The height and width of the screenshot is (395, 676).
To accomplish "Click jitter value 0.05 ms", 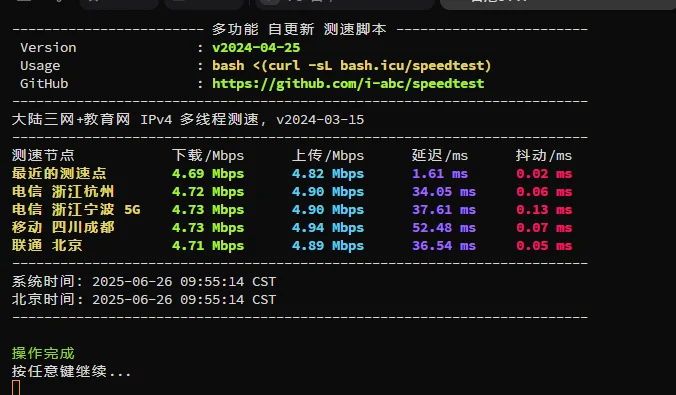I will (544, 246).
